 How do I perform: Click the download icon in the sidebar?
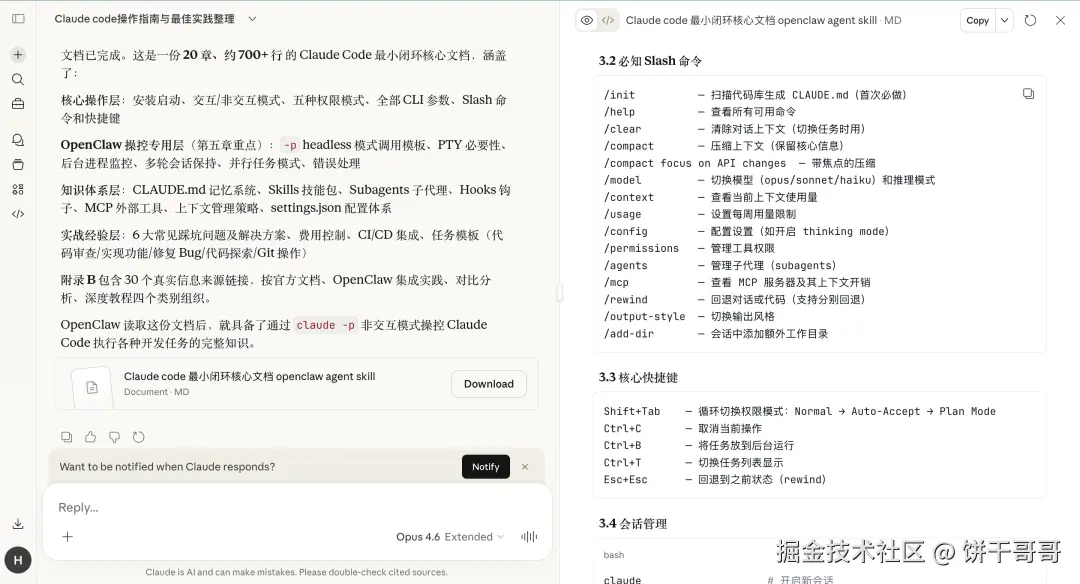pyautogui.click(x=18, y=524)
